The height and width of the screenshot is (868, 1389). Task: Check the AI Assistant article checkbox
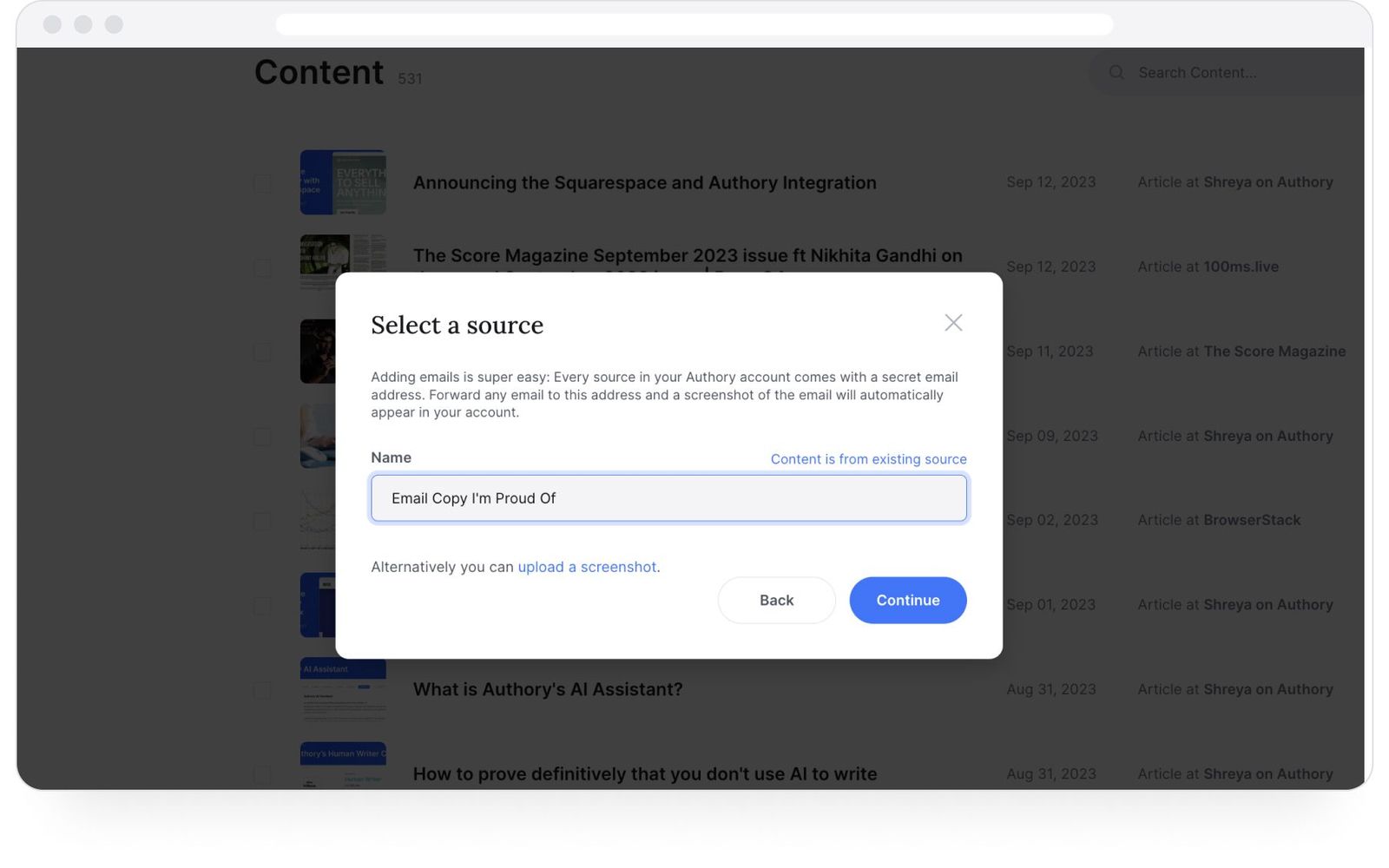(263, 690)
